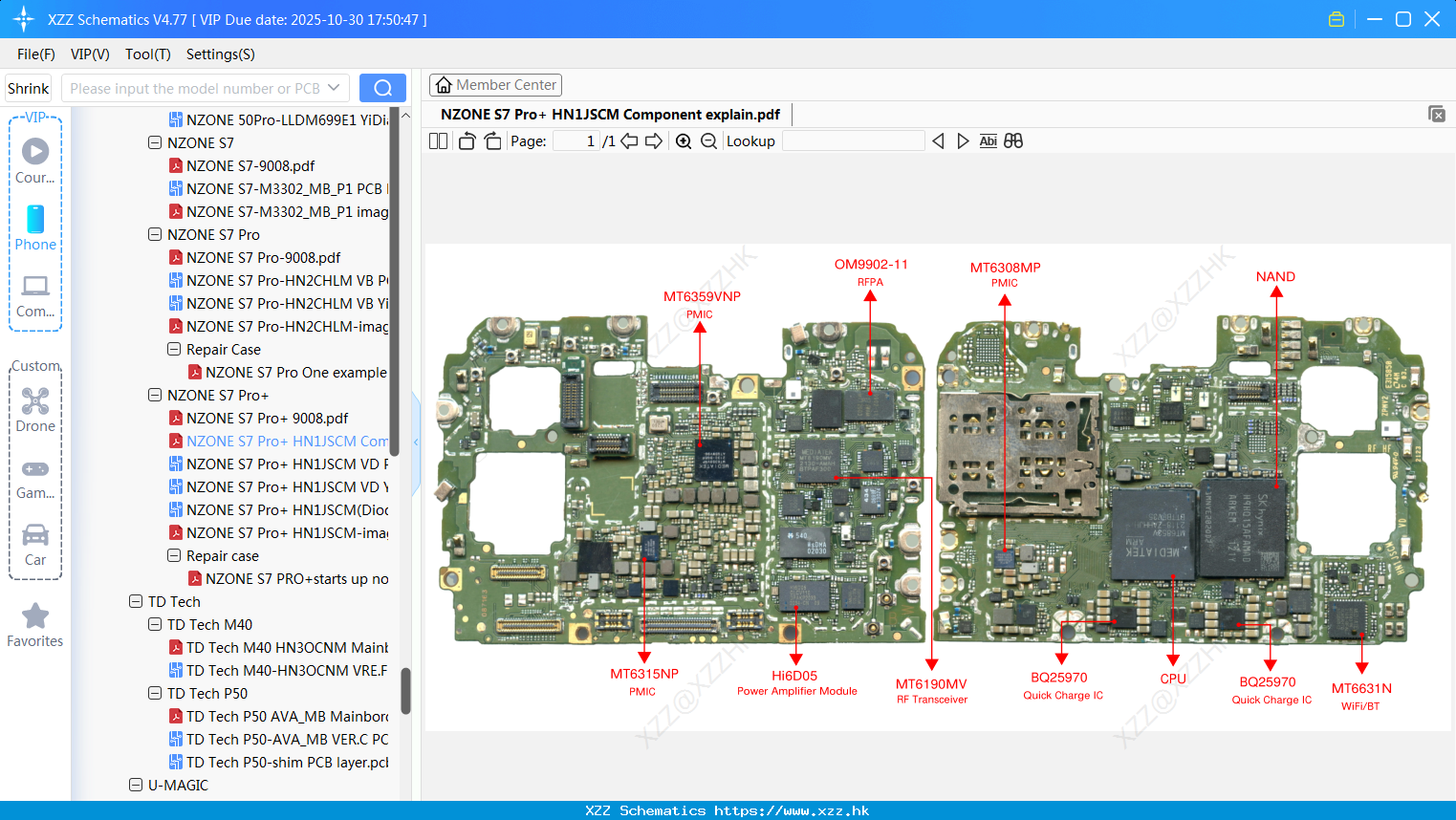
Task: Click the Shrink button
Action: click(28, 88)
